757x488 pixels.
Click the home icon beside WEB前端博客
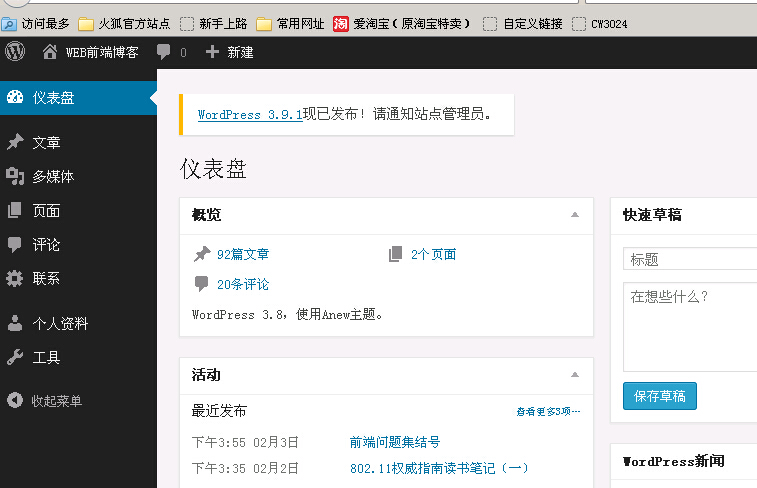[x=50, y=52]
